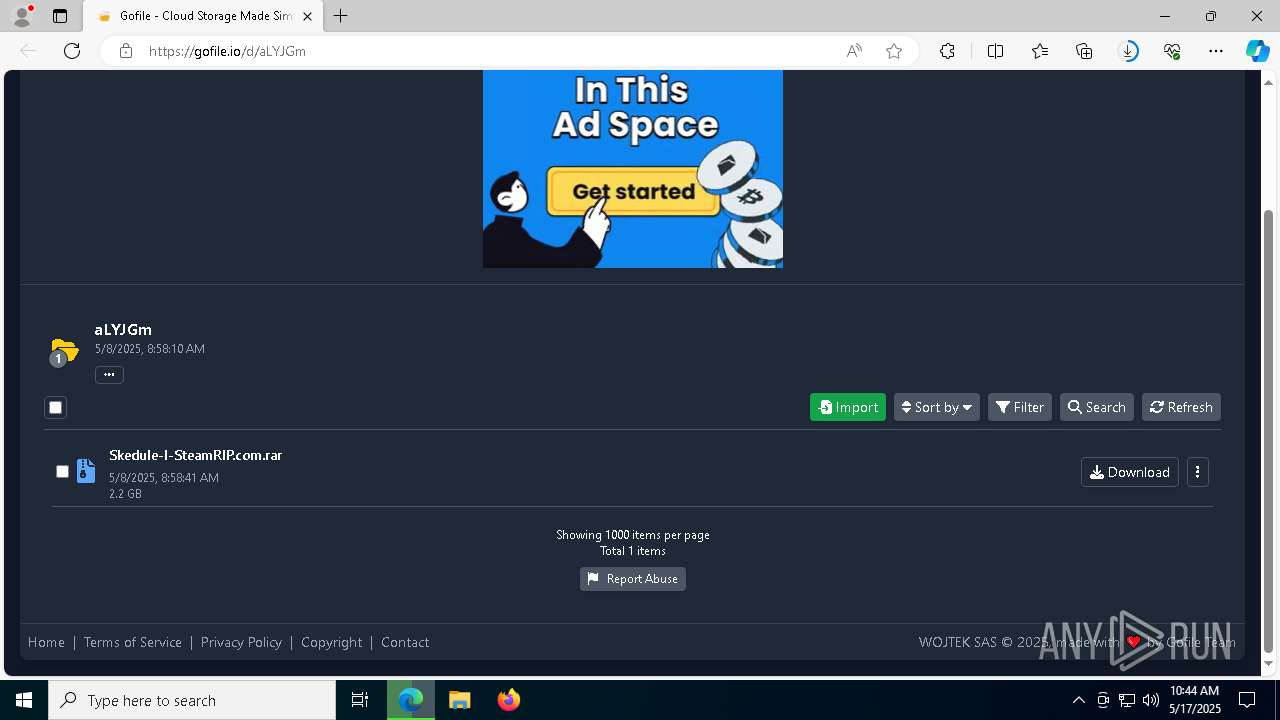
Task: Open the notification center icon
Action: coord(1247,700)
